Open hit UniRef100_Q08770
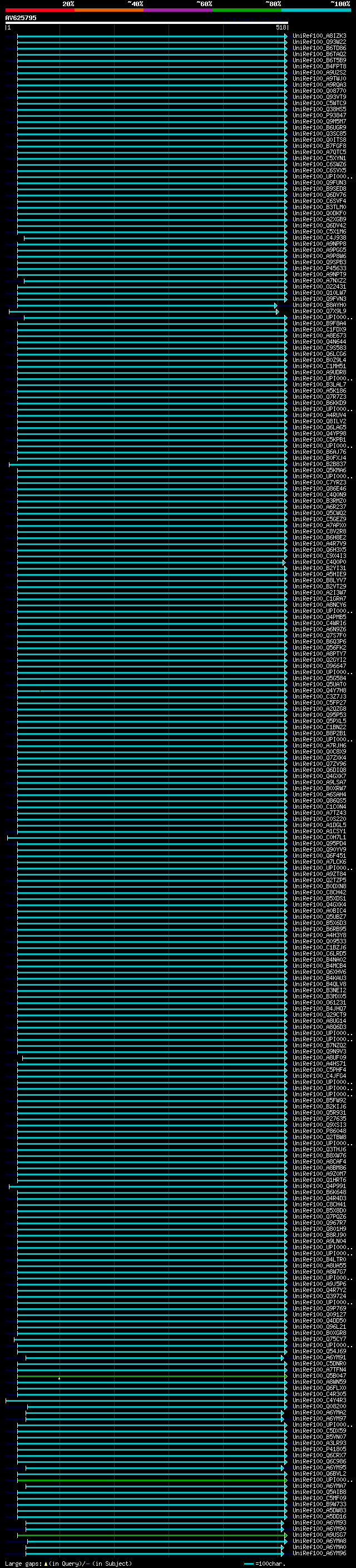The width and height of the screenshot is (356, 1568). click(319, 91)
